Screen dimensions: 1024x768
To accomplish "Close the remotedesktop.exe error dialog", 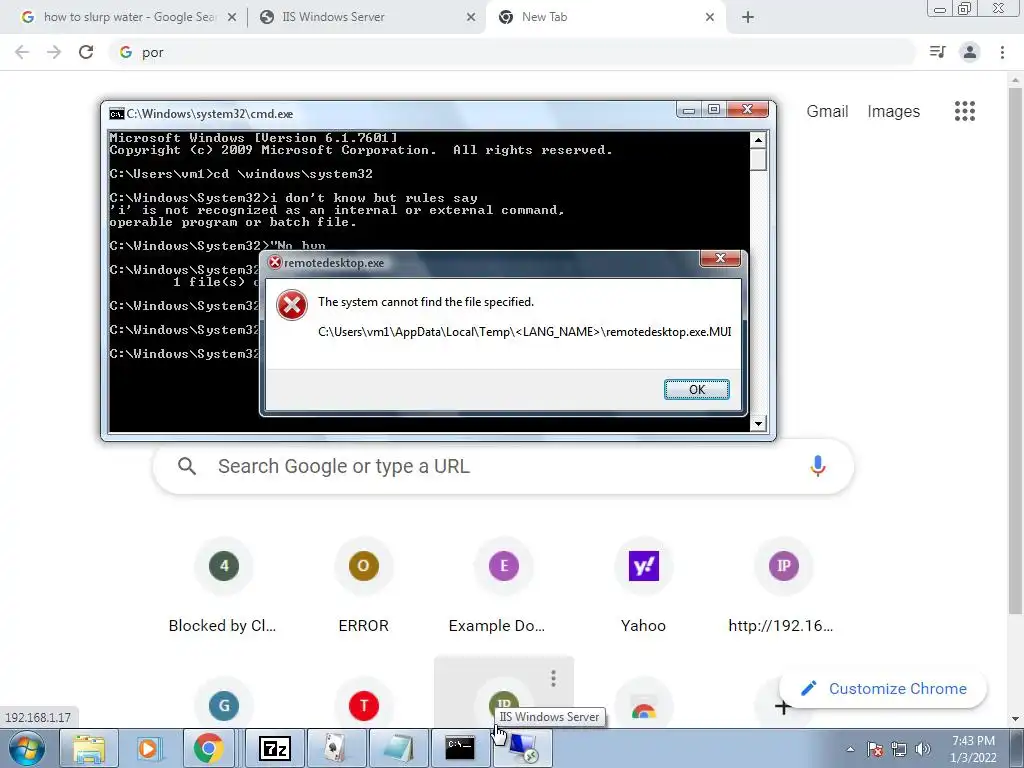I will coord(720,259).
